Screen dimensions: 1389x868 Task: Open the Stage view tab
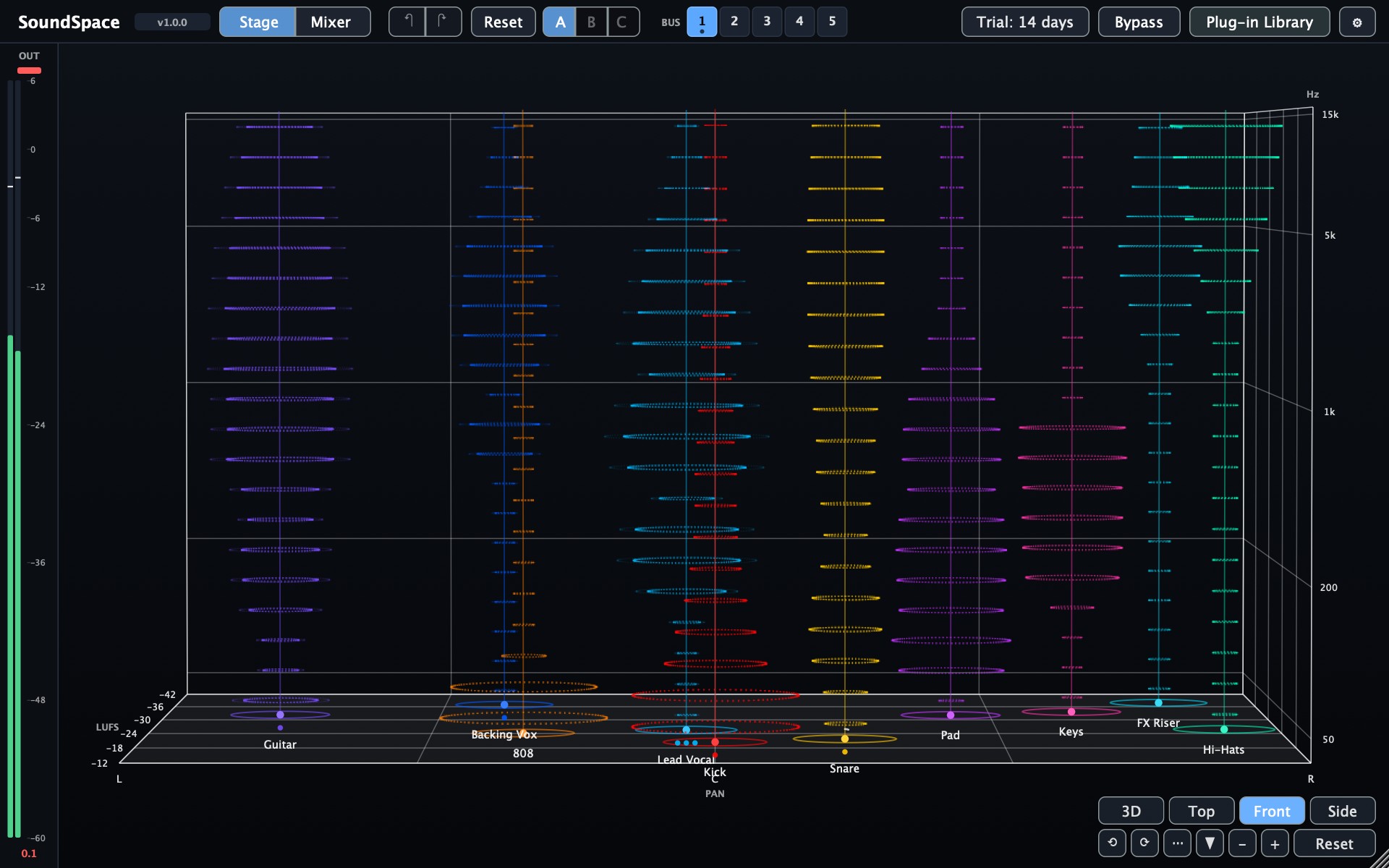pyautogui.click(x=258, y=22)
